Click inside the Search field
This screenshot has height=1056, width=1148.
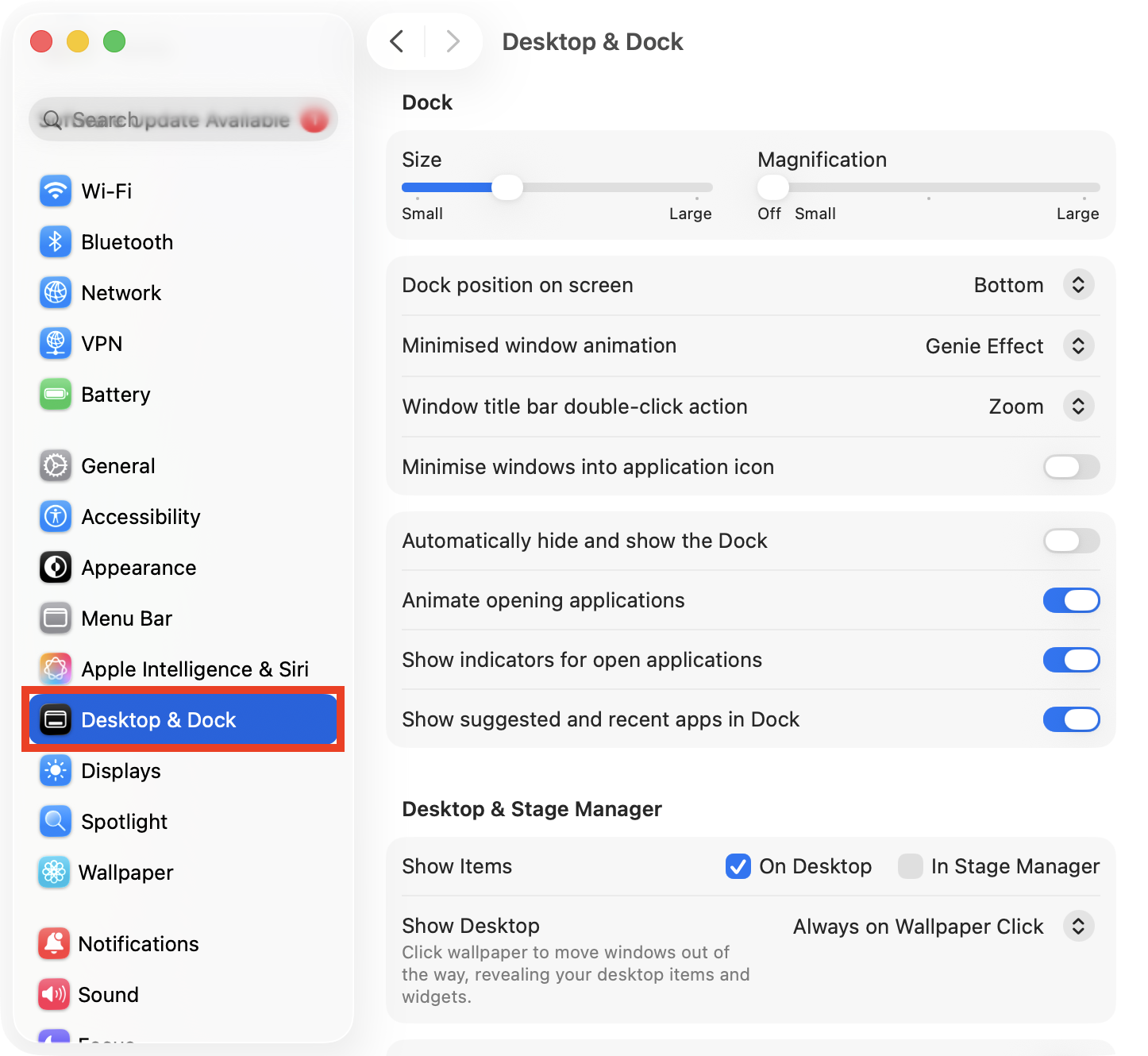coord(183,119)
